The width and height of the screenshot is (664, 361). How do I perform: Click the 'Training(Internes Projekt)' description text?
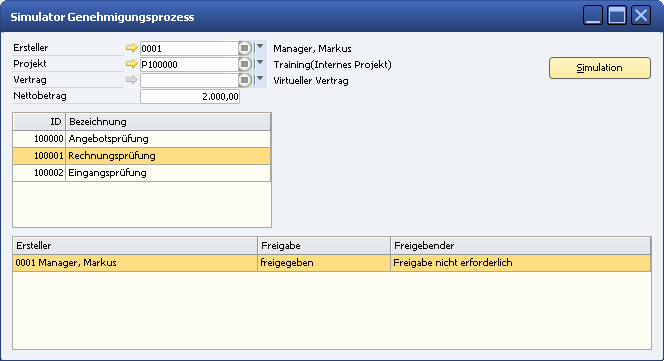pos(332,65)
